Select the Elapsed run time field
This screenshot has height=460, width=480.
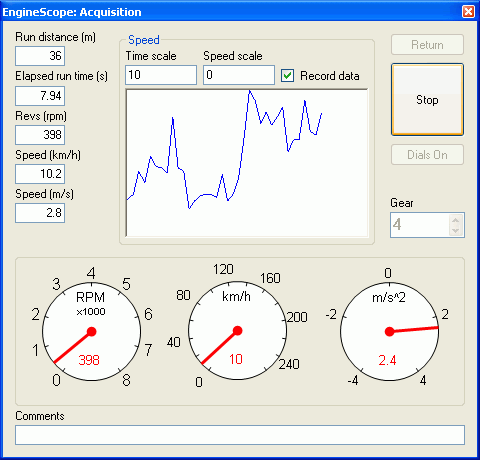pos(40,96)
